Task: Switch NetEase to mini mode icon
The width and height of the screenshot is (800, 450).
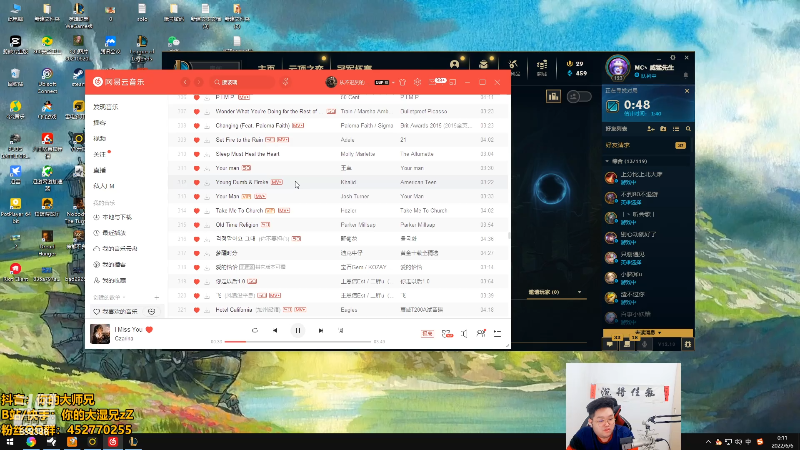Action: tap(453, 82)
